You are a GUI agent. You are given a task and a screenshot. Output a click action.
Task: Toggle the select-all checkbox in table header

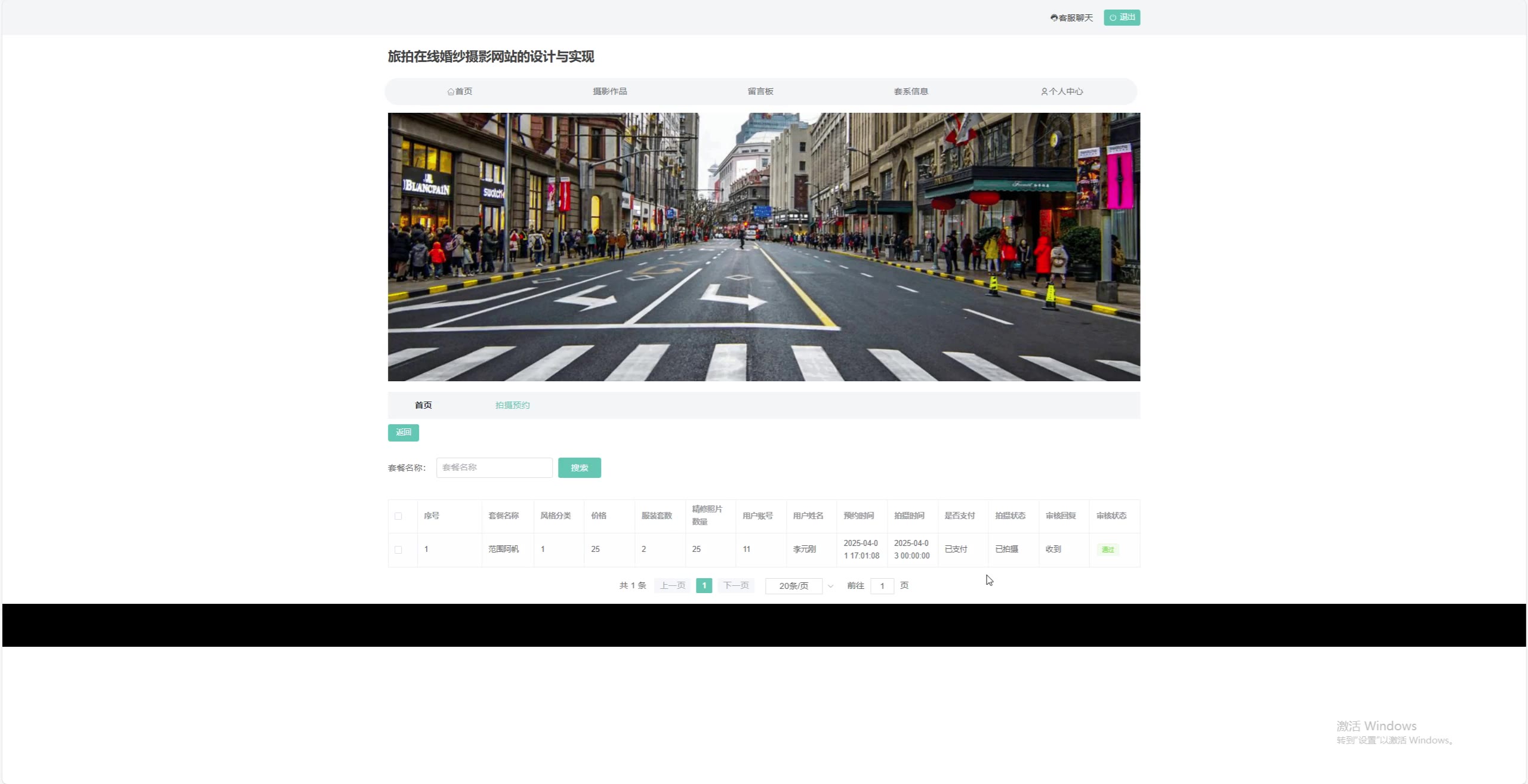click(398, 516)
